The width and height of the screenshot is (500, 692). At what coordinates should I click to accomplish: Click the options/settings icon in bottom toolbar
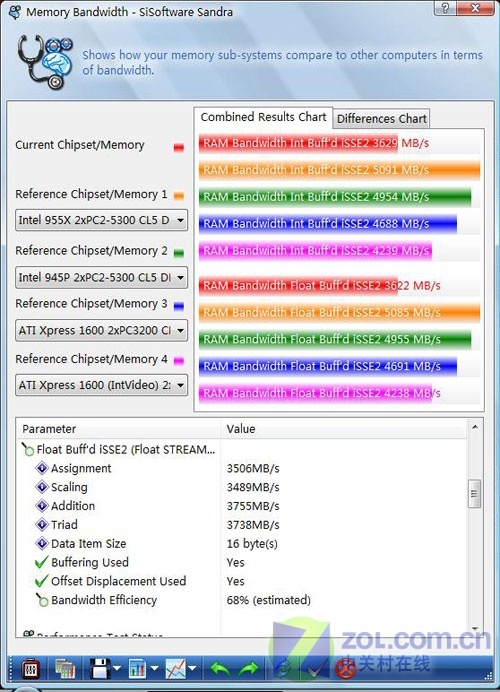(30, 669)
